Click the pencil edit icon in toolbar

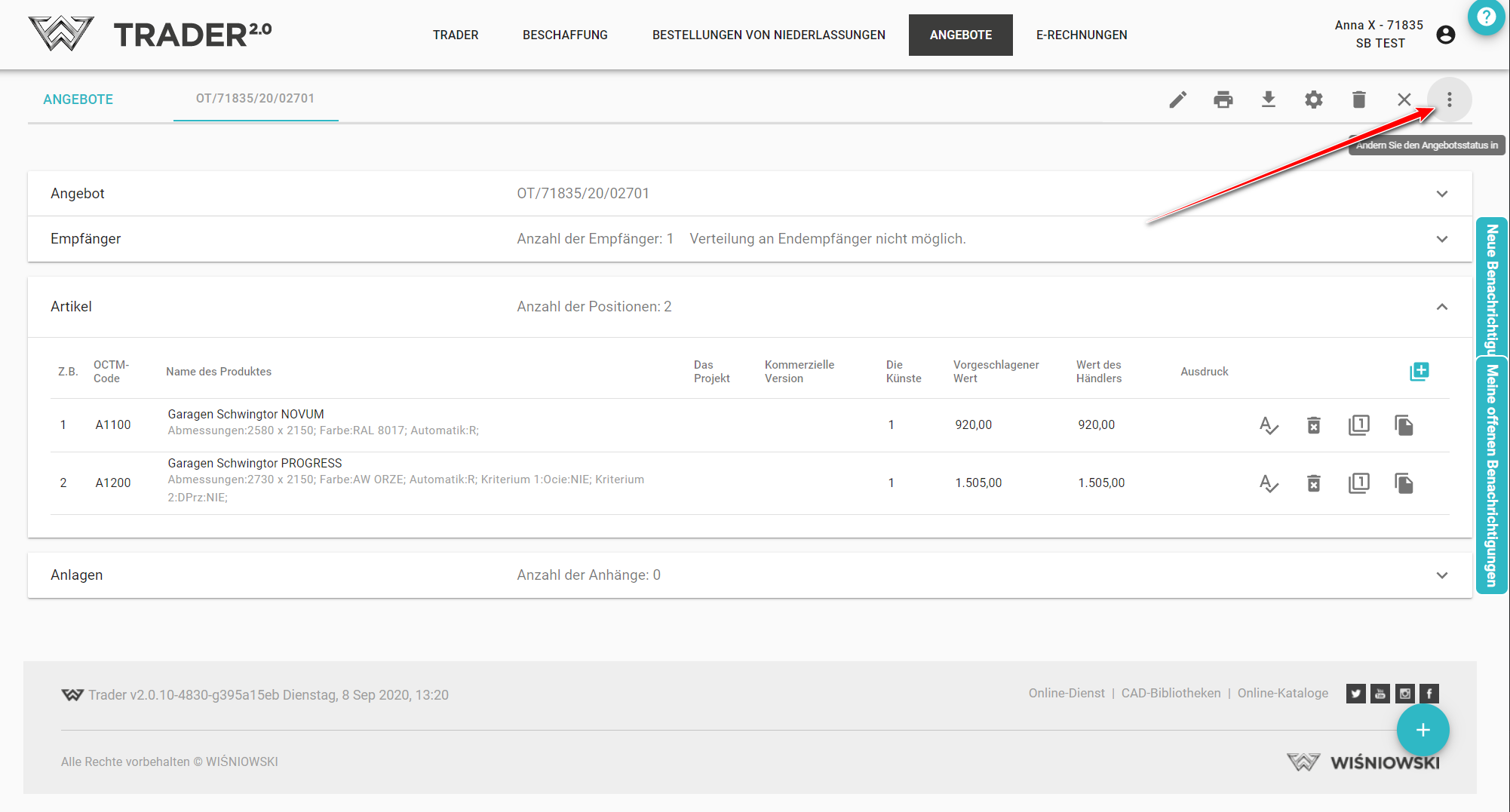click(x=1177, y=100)
